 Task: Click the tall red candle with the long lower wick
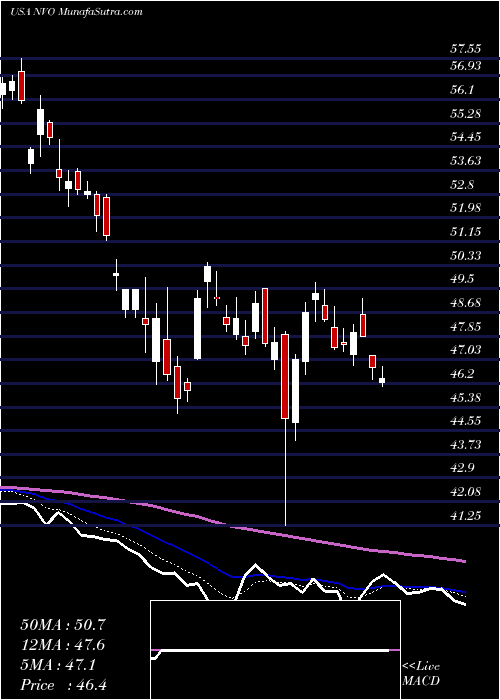point(285,376)
